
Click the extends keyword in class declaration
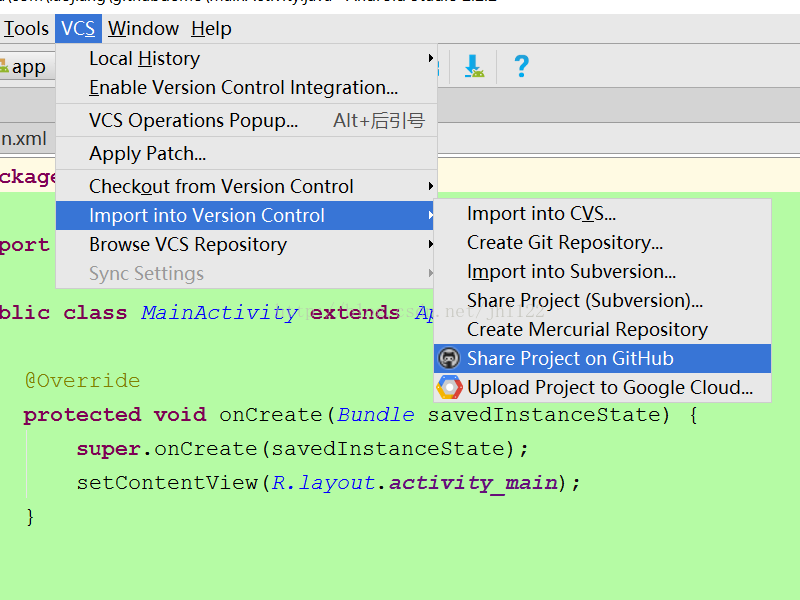coord(355,312)
